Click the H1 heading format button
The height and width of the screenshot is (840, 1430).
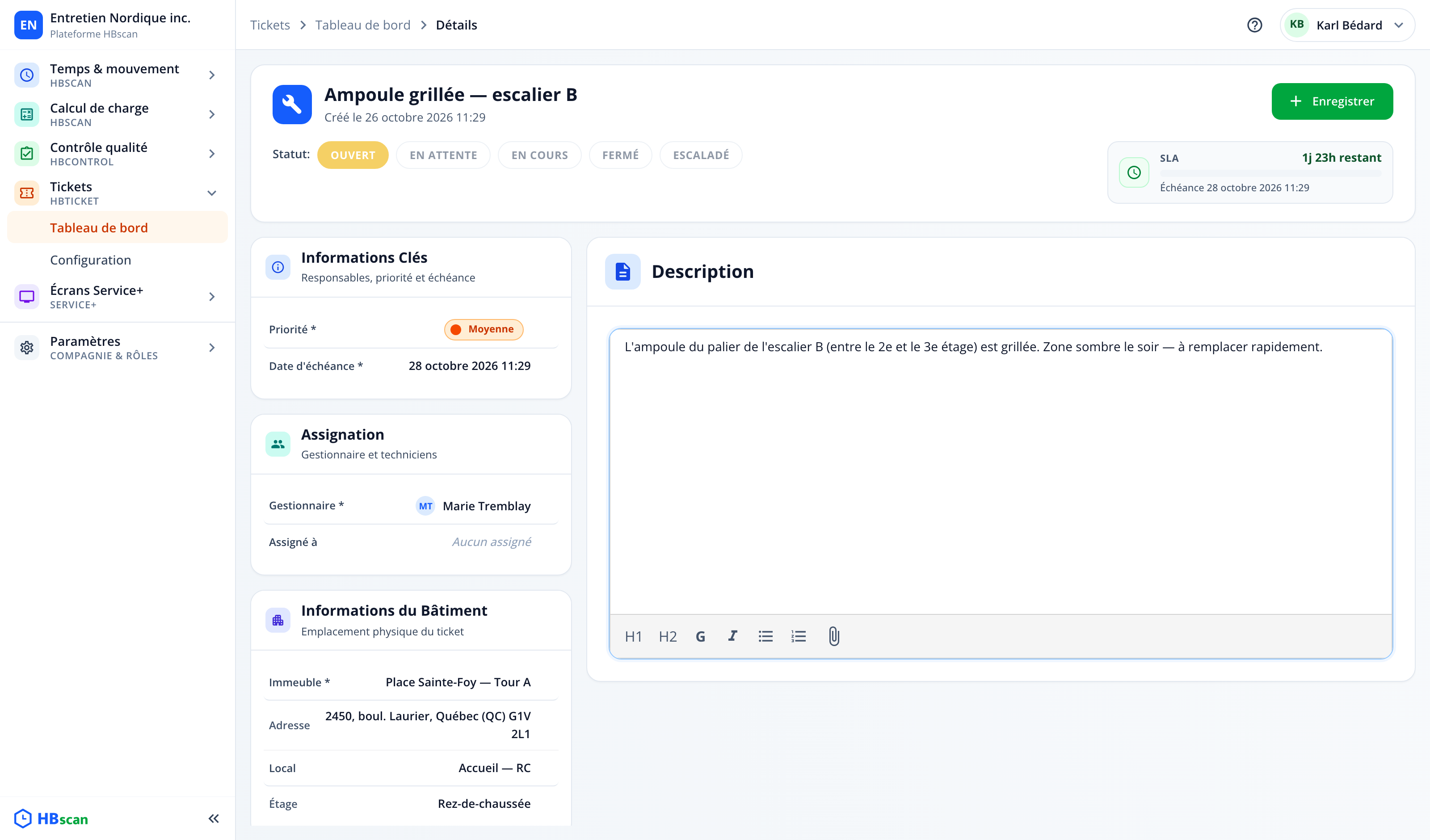(x=633, y=636)
